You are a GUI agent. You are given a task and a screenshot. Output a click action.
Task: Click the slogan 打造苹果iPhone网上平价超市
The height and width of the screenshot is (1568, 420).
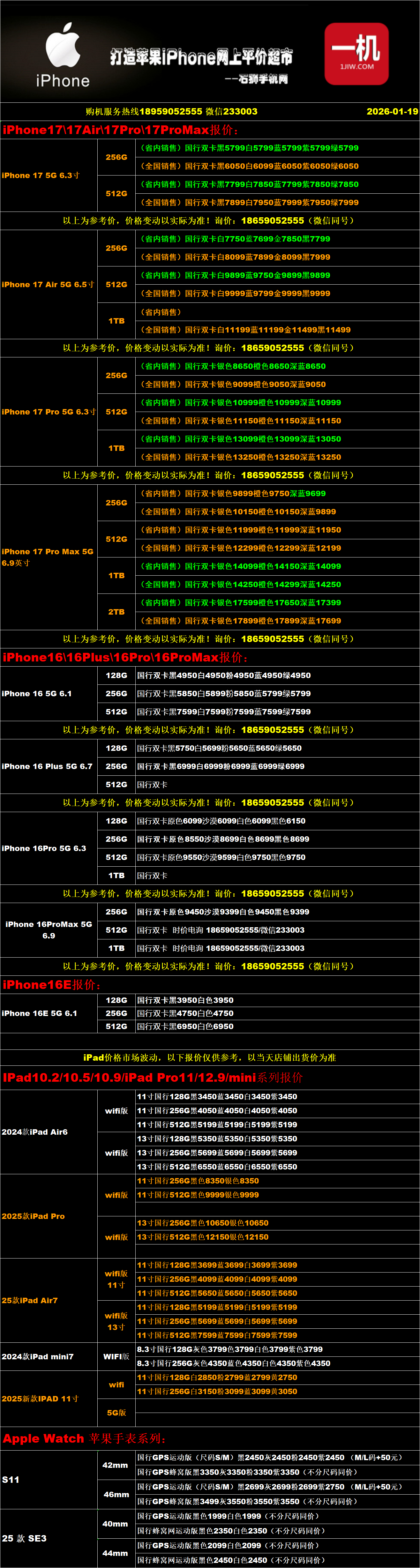[201, 57]
